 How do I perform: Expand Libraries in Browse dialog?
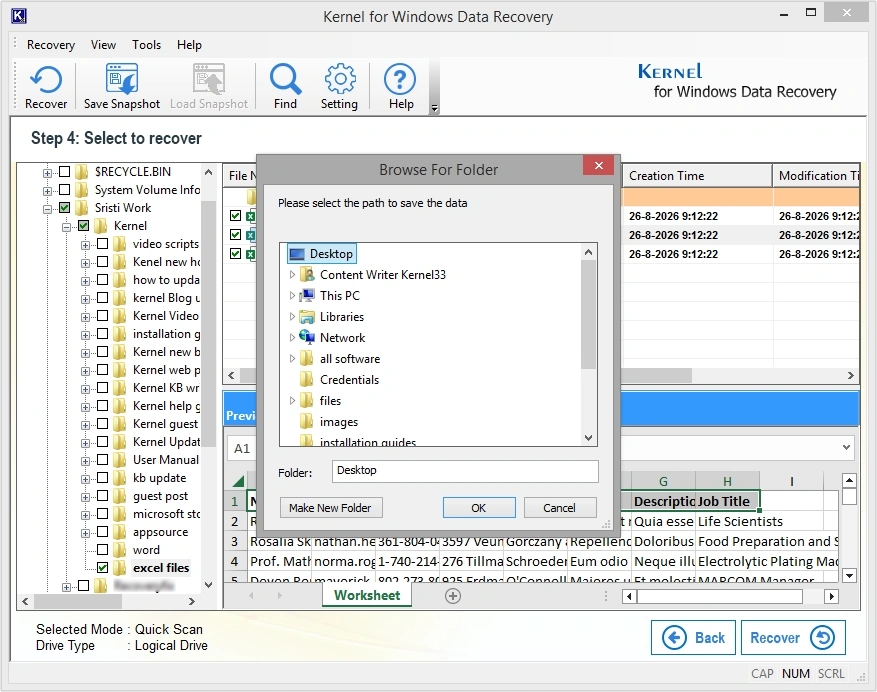click(292, 317)
